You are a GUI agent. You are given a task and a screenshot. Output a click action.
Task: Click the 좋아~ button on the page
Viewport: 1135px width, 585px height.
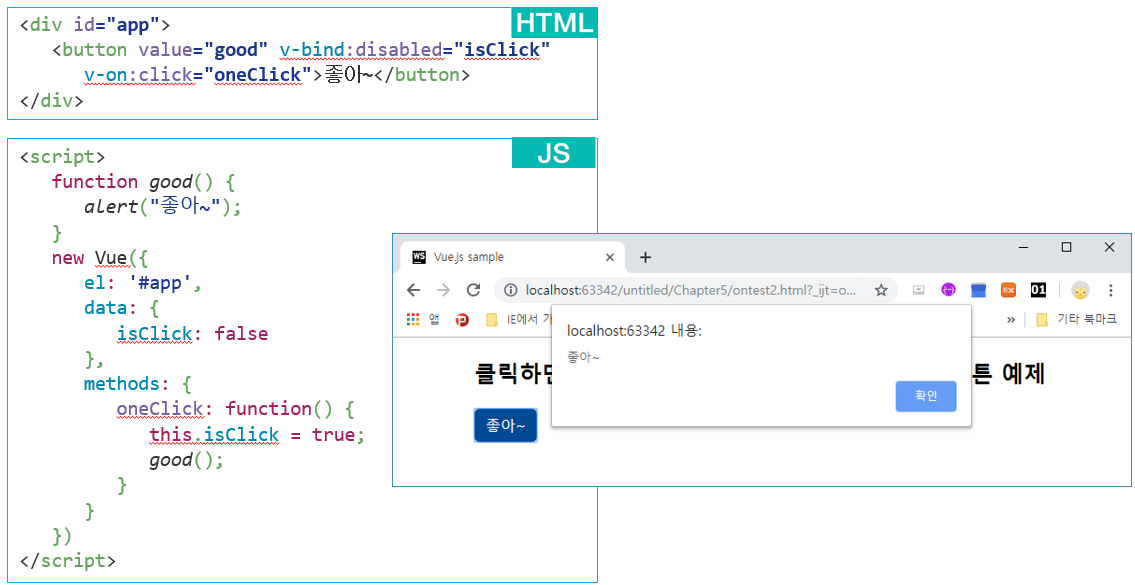[x=505, y=425]
